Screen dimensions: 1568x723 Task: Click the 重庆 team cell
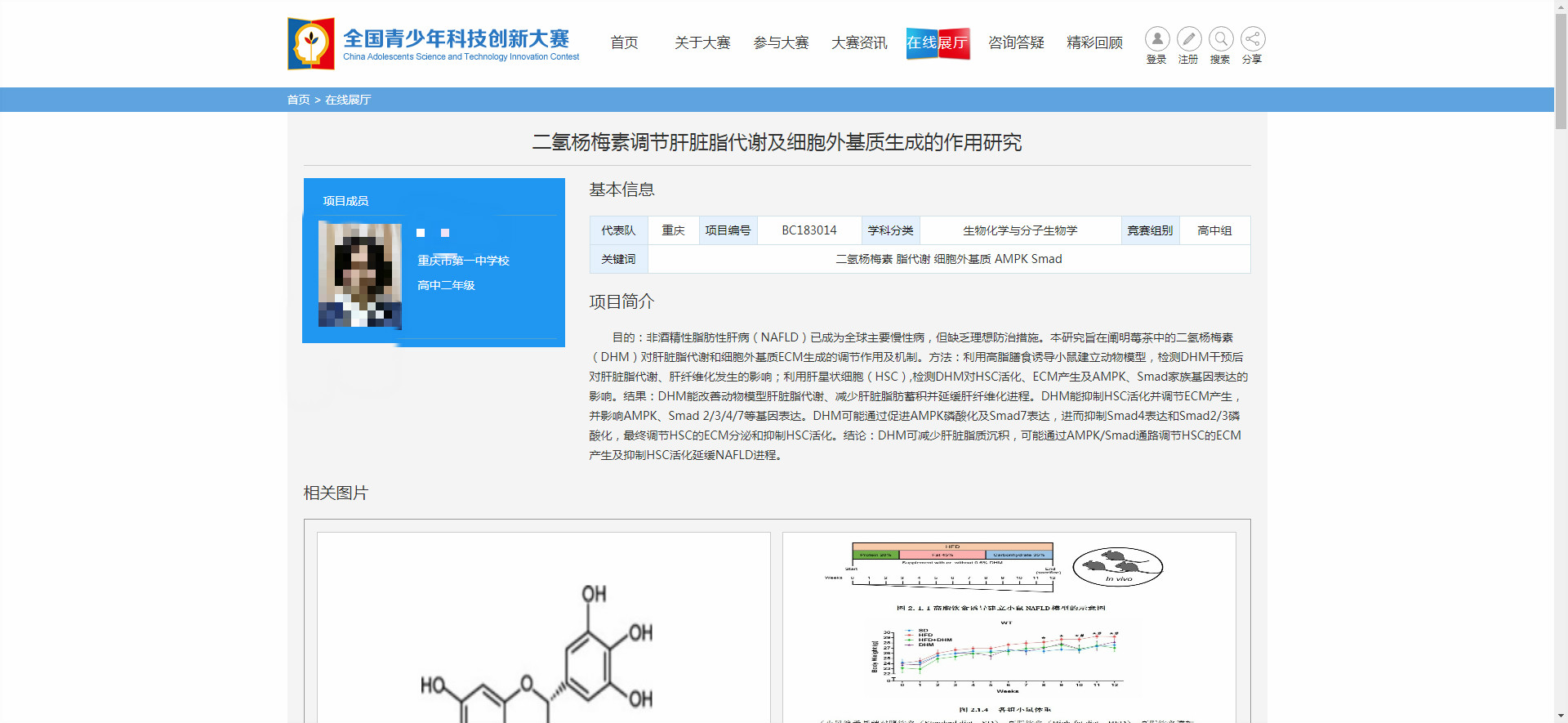point(673,230)
